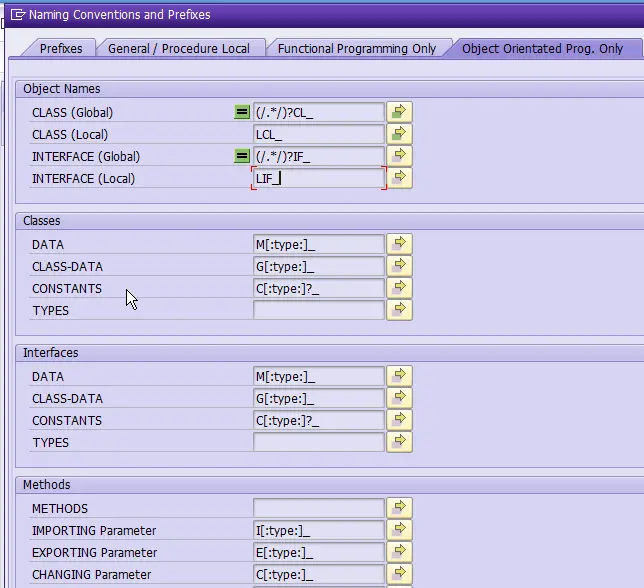Click the empty Interfaces TYPES field
Image resolution: width=644 pixels, height=588 pixels.
[319, 442]
